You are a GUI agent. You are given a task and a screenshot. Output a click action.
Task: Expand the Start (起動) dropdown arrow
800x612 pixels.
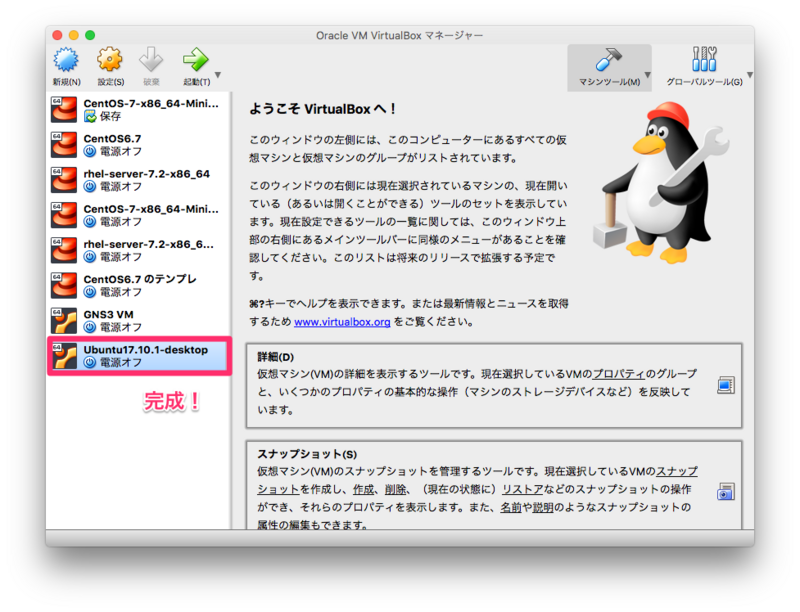(218, 75)
